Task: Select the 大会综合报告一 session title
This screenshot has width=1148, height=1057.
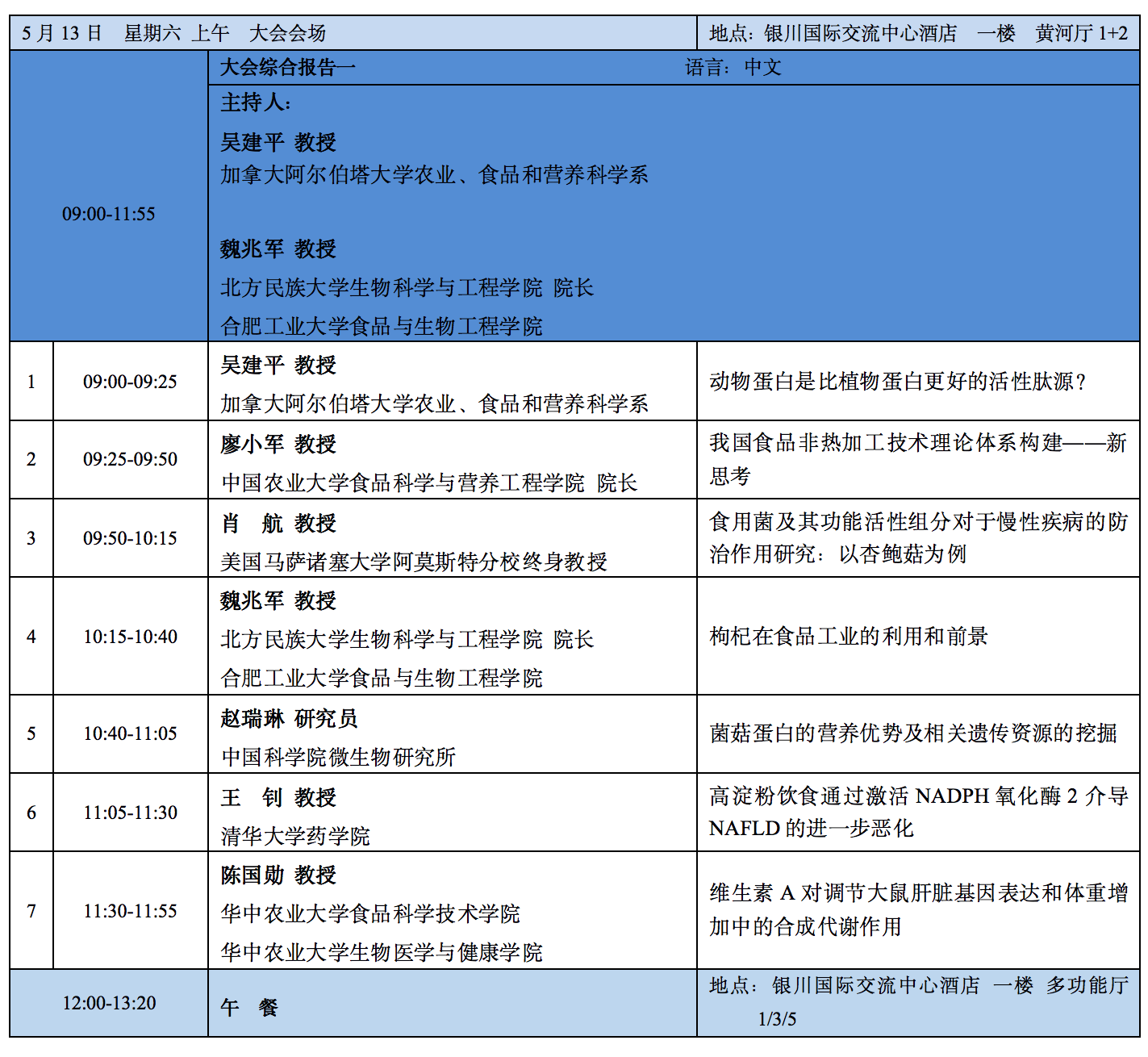Action: click(x=288, y=67)
